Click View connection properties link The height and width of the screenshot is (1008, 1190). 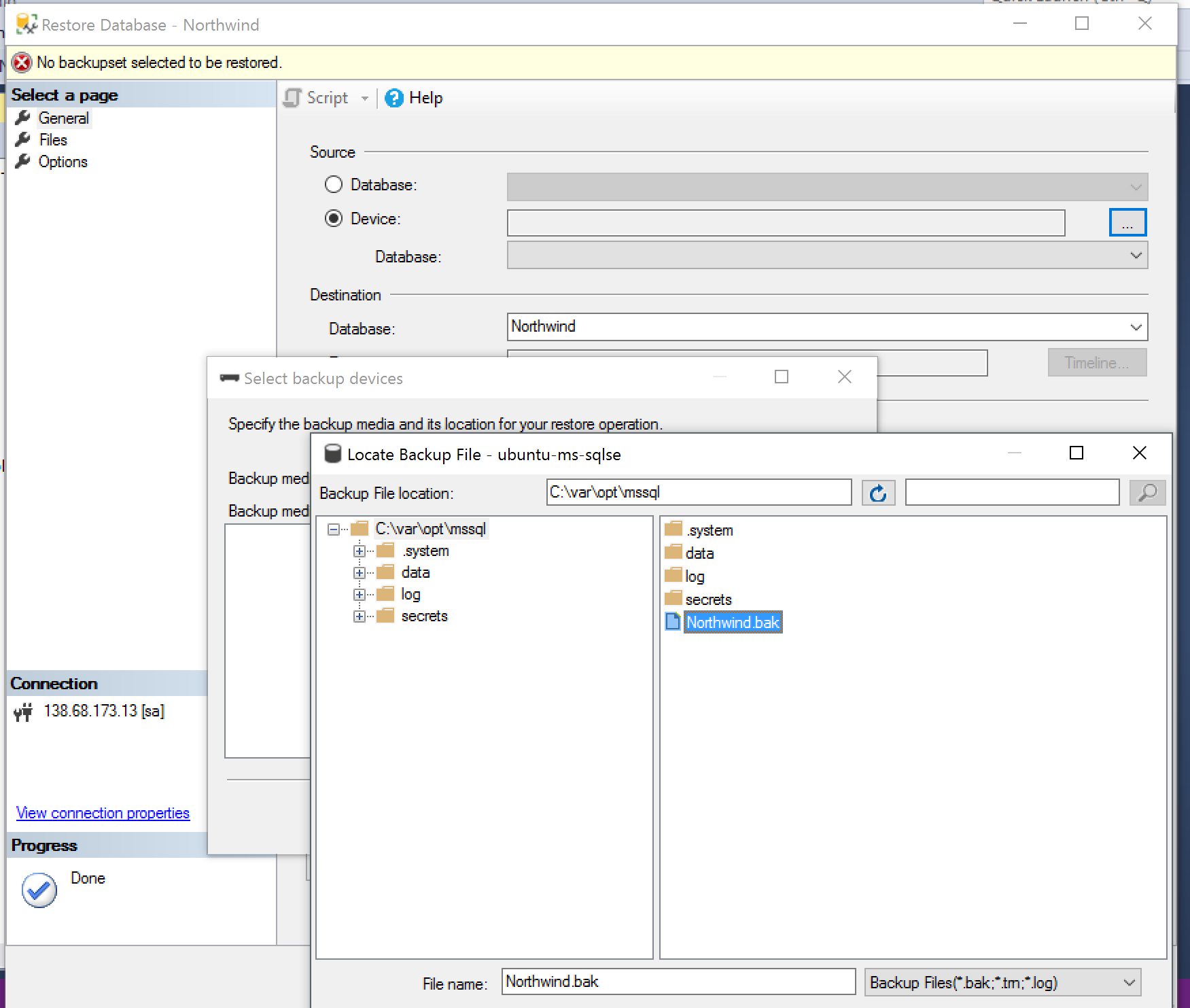(x=103, y=813)
